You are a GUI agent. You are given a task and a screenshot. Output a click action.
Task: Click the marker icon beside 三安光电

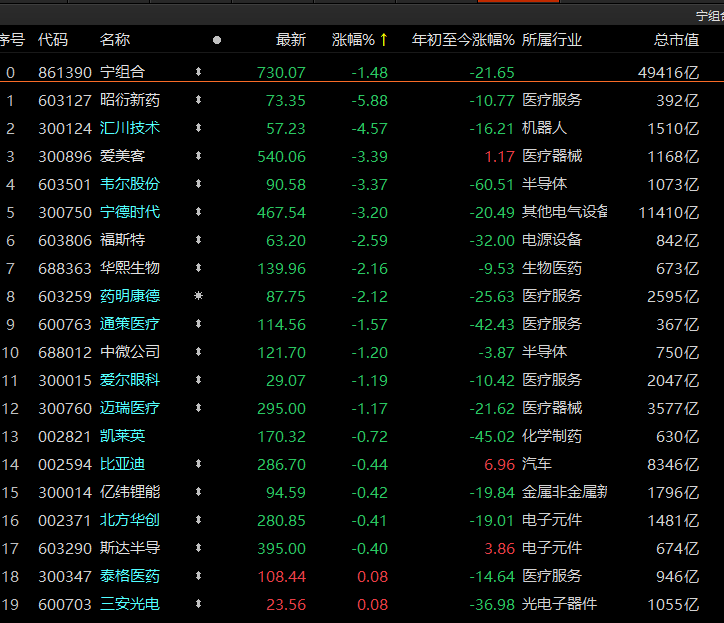(x=198, y=605)
